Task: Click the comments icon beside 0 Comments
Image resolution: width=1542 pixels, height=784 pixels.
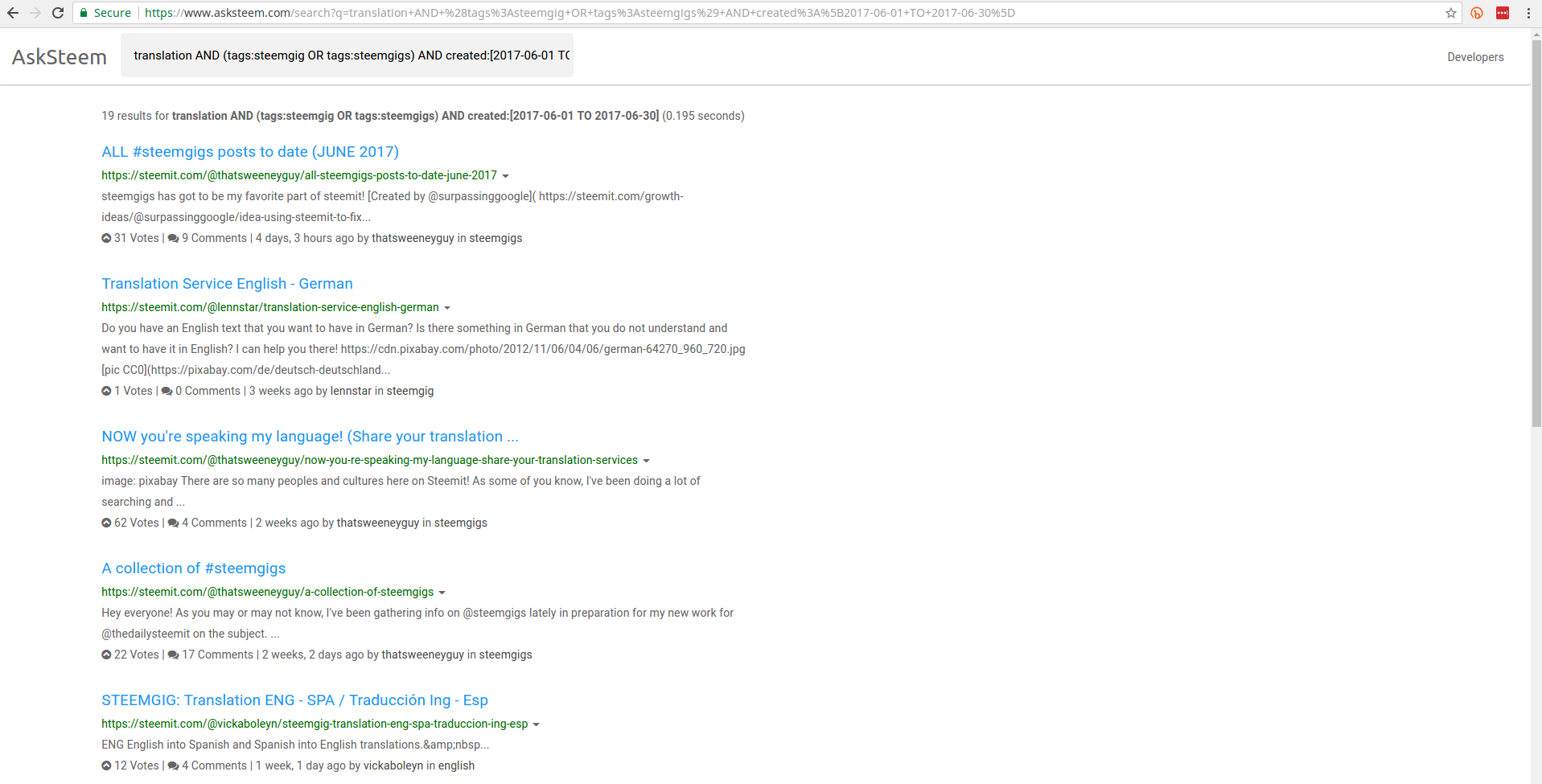Action: pyautogui.click(x=167, y=391)
